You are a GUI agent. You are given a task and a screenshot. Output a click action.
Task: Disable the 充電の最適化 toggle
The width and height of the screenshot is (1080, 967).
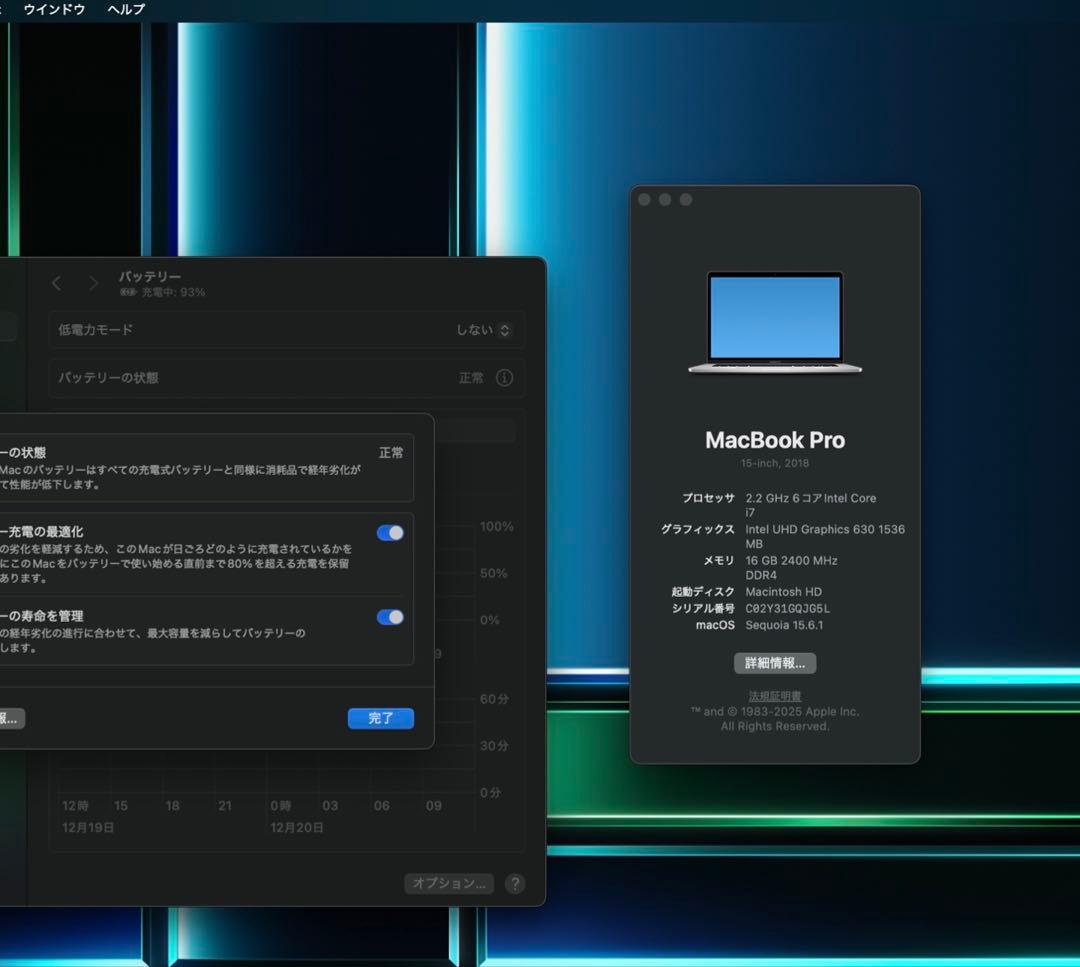[x=390, y=532]
